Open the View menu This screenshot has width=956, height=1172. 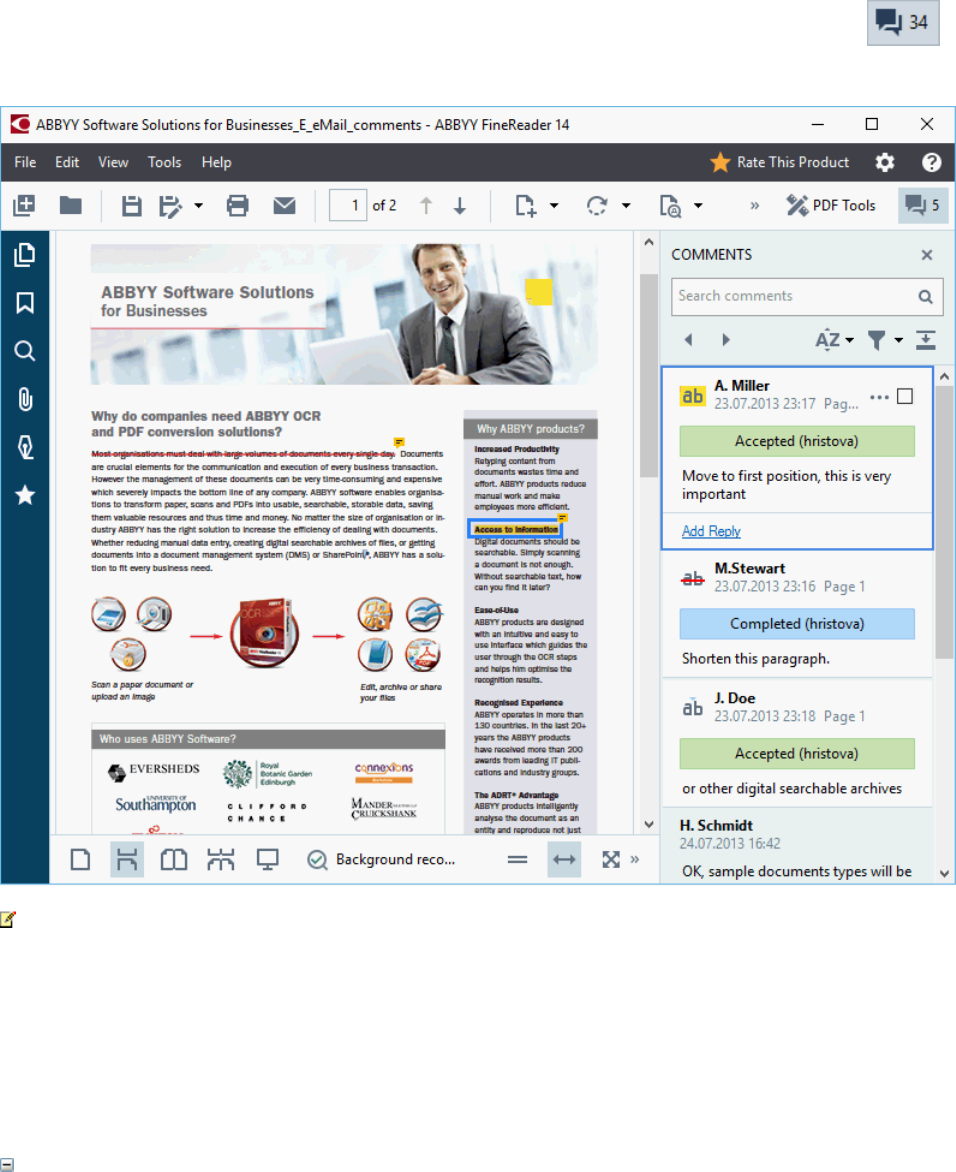pos(113,162)
